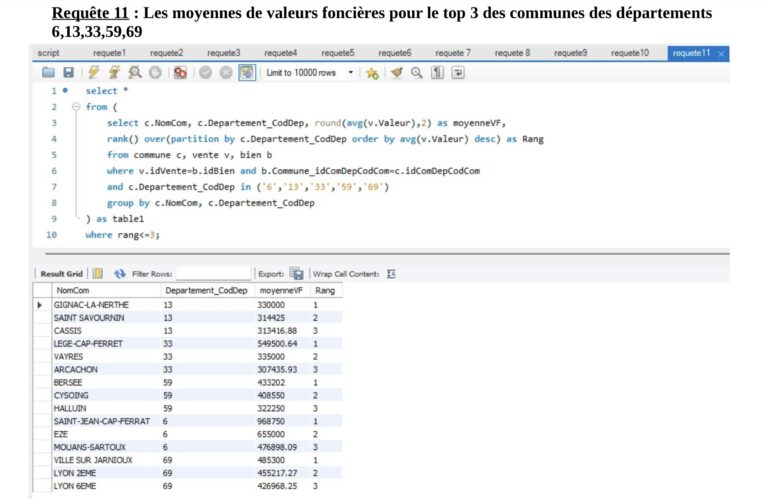Switch to the script tab
This screenshot has width=768, height=499.
48,52
